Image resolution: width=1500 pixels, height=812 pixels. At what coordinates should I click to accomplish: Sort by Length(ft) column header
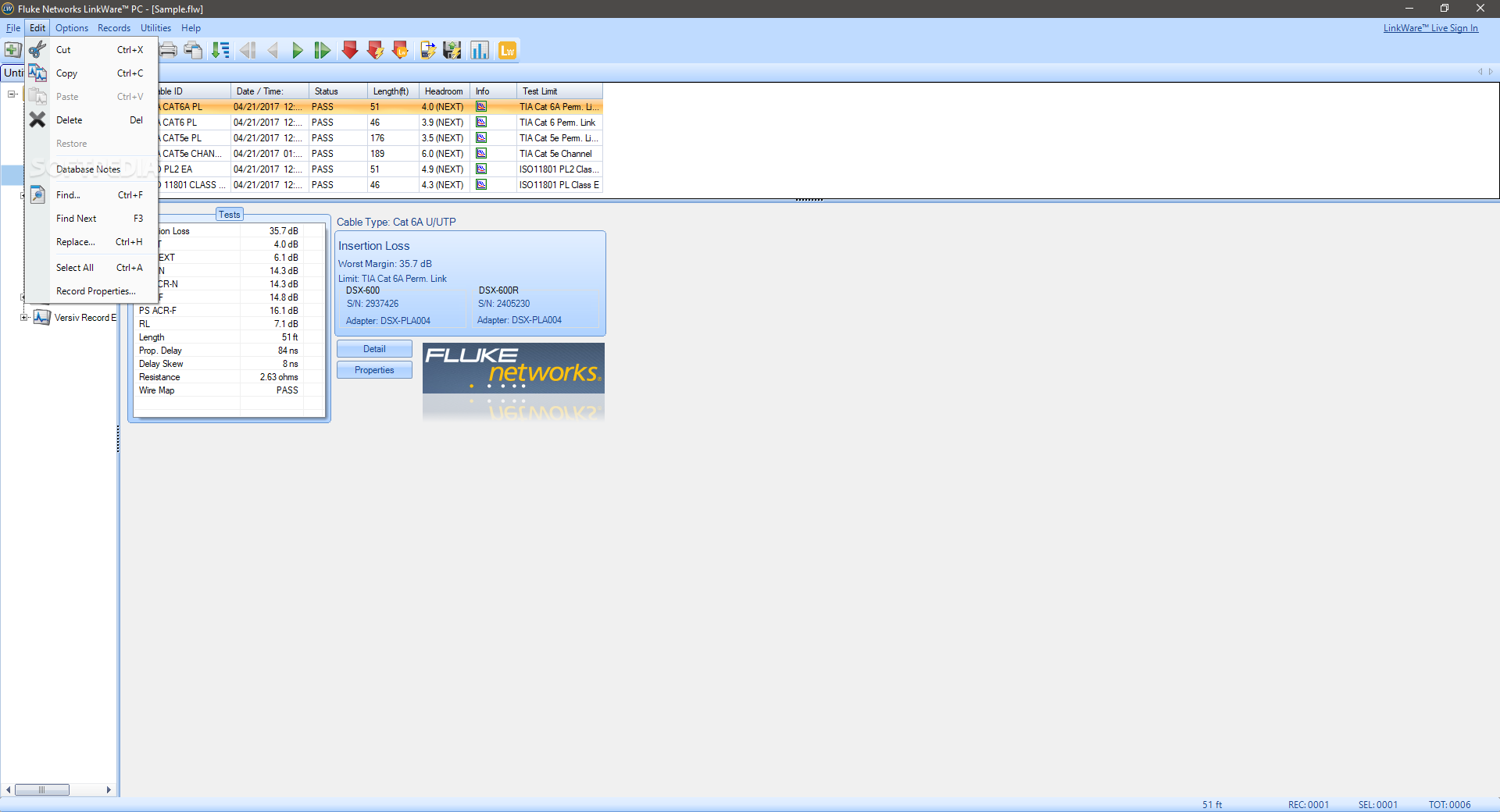[x=393, y=91]
